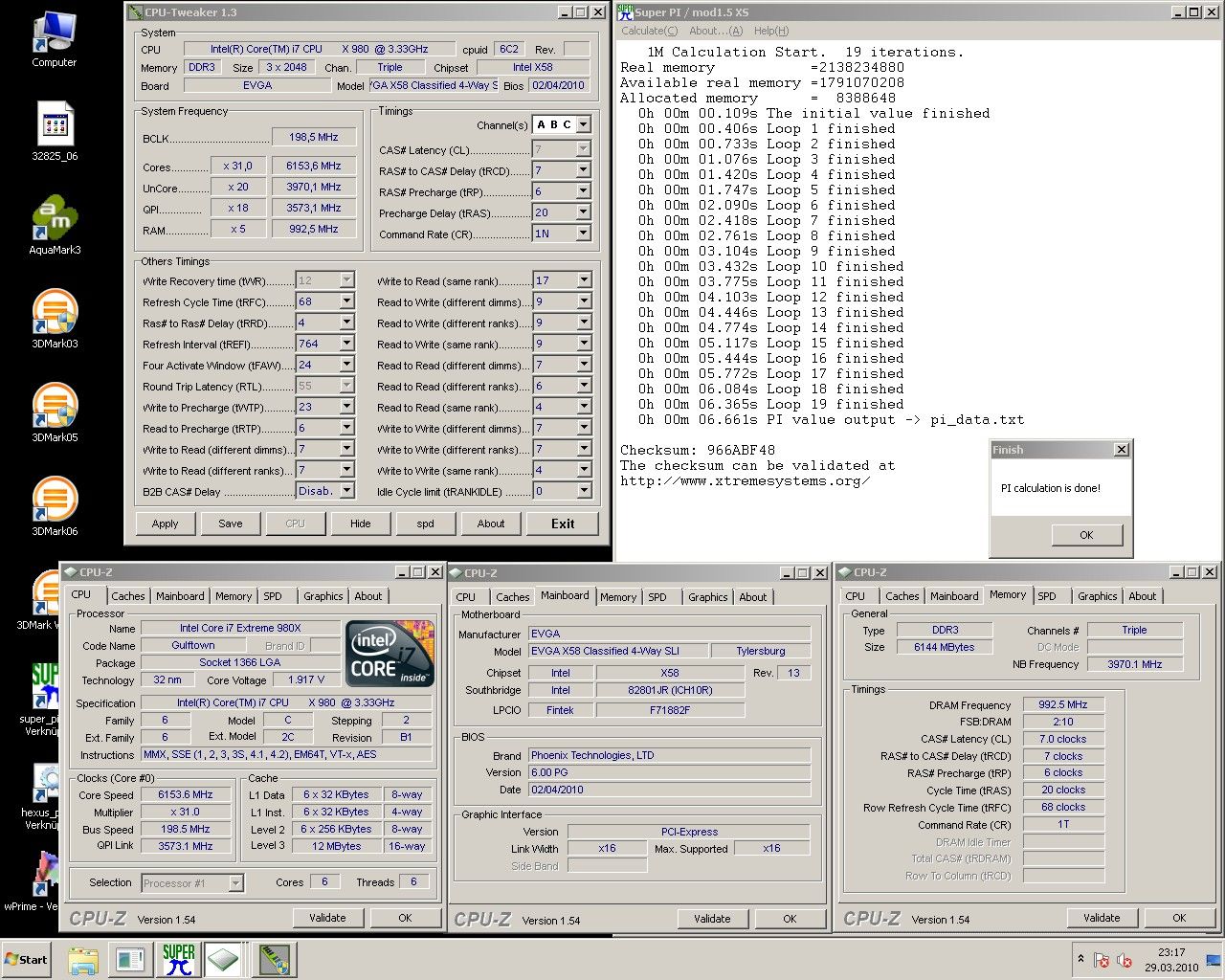
Task: Click the xtremesystems.org URL text
Action: (x=746, y=480)
